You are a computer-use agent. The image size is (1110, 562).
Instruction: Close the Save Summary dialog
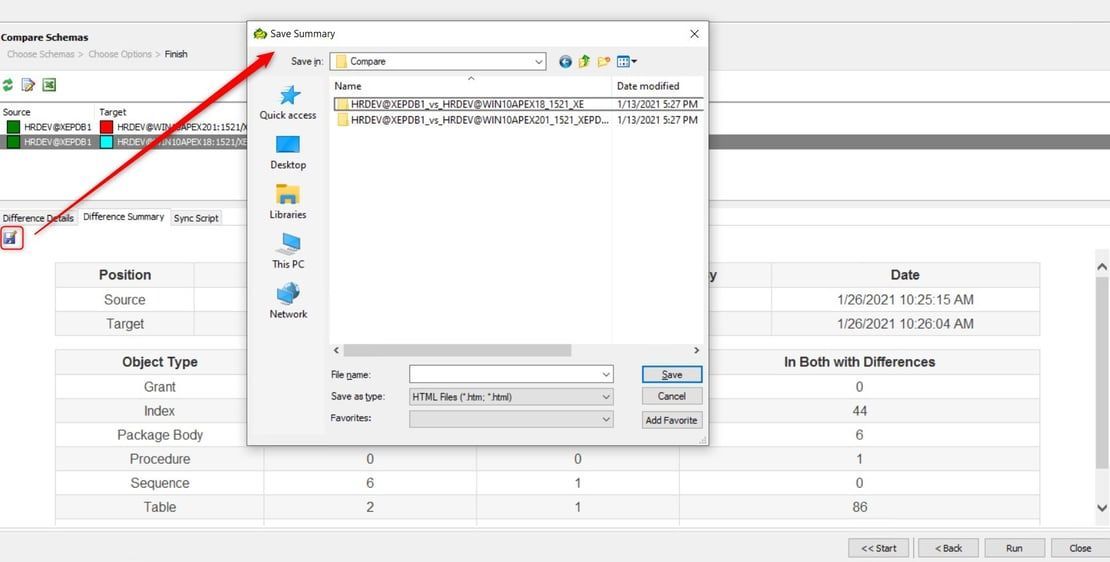coord(694,33)
